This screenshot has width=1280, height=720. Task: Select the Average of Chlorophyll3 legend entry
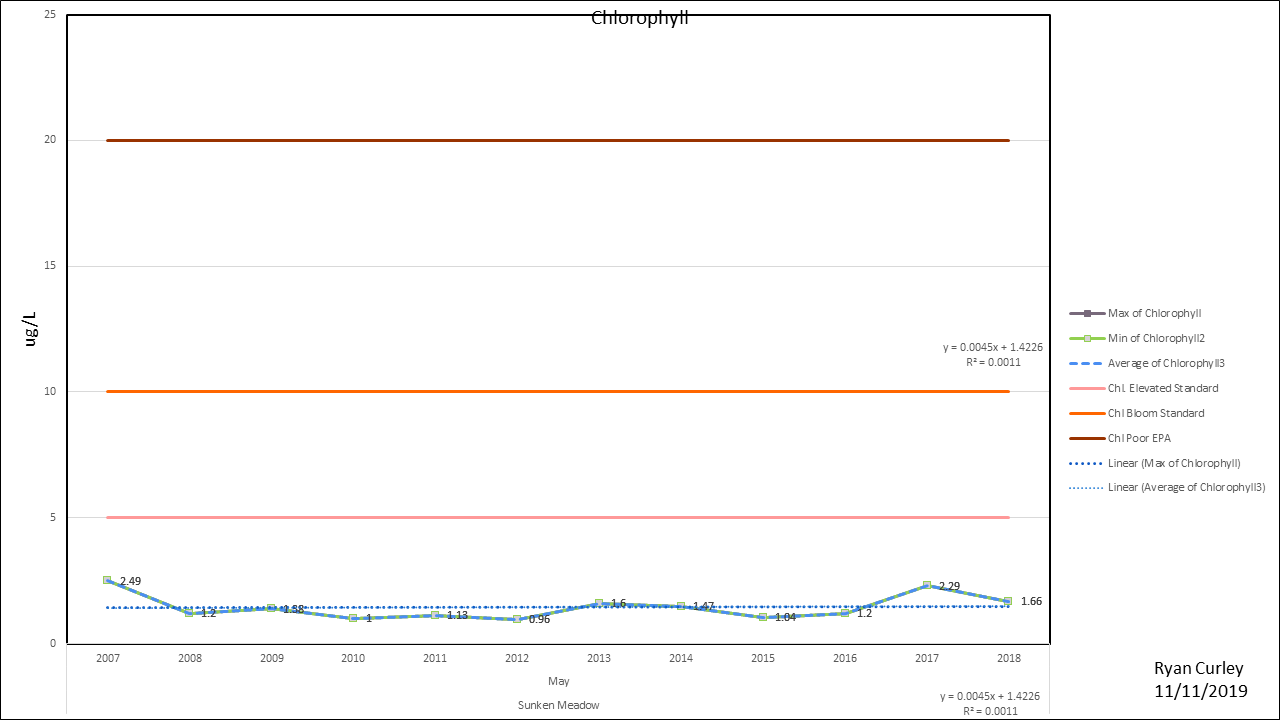point(1166,363)
